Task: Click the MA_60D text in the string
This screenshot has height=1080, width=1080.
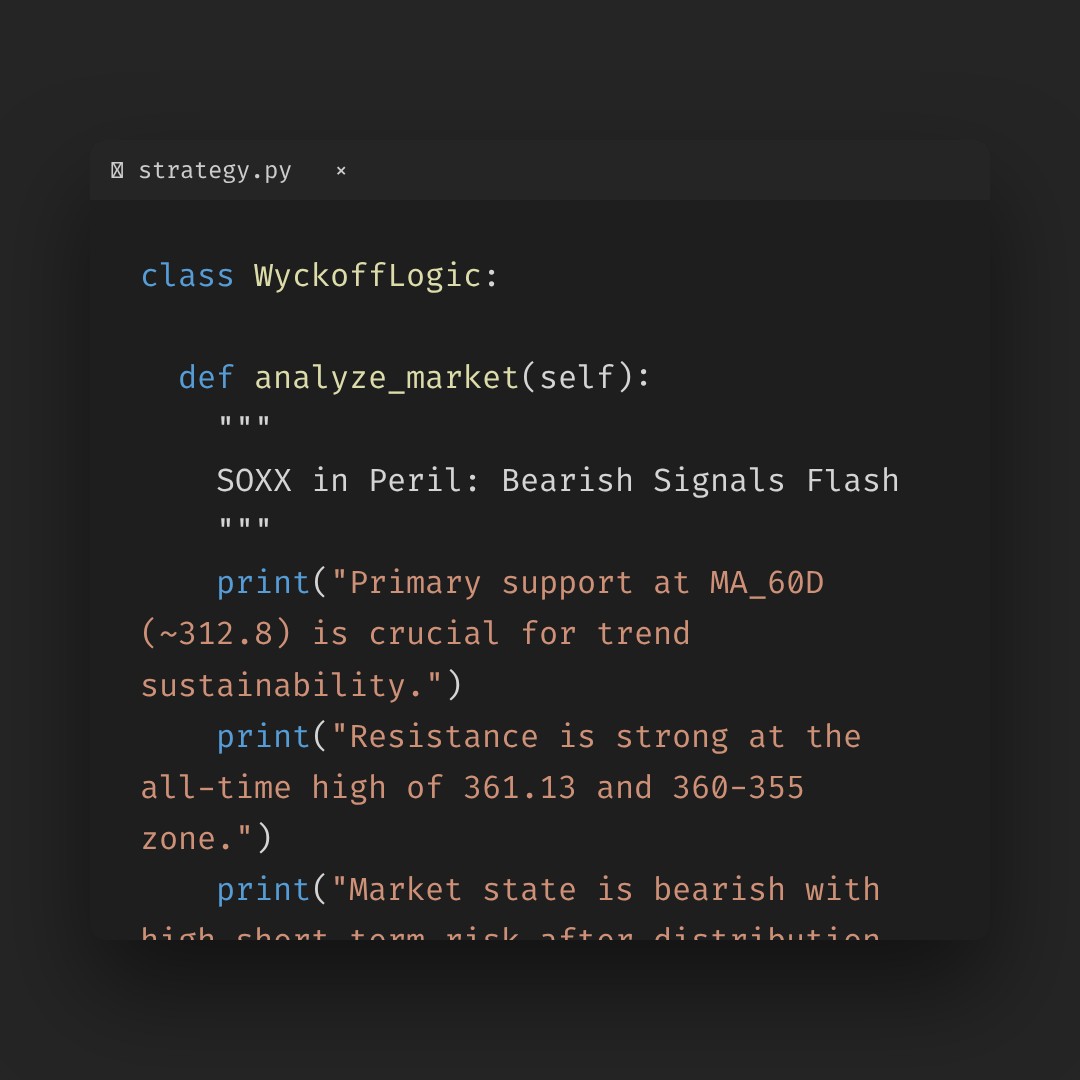Action: coord(766,583)
